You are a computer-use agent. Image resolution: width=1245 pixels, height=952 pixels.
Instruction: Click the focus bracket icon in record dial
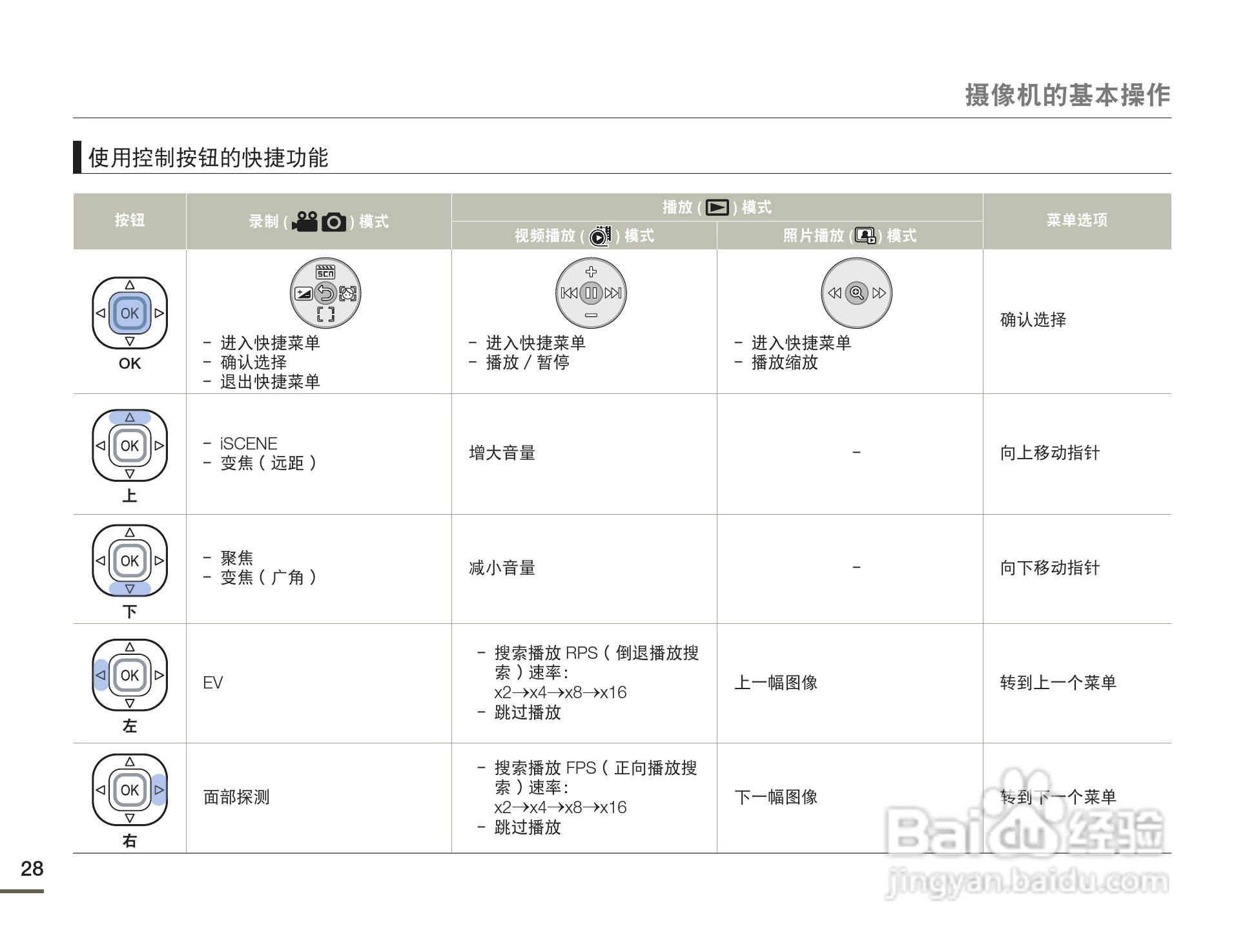click(325, 315)
